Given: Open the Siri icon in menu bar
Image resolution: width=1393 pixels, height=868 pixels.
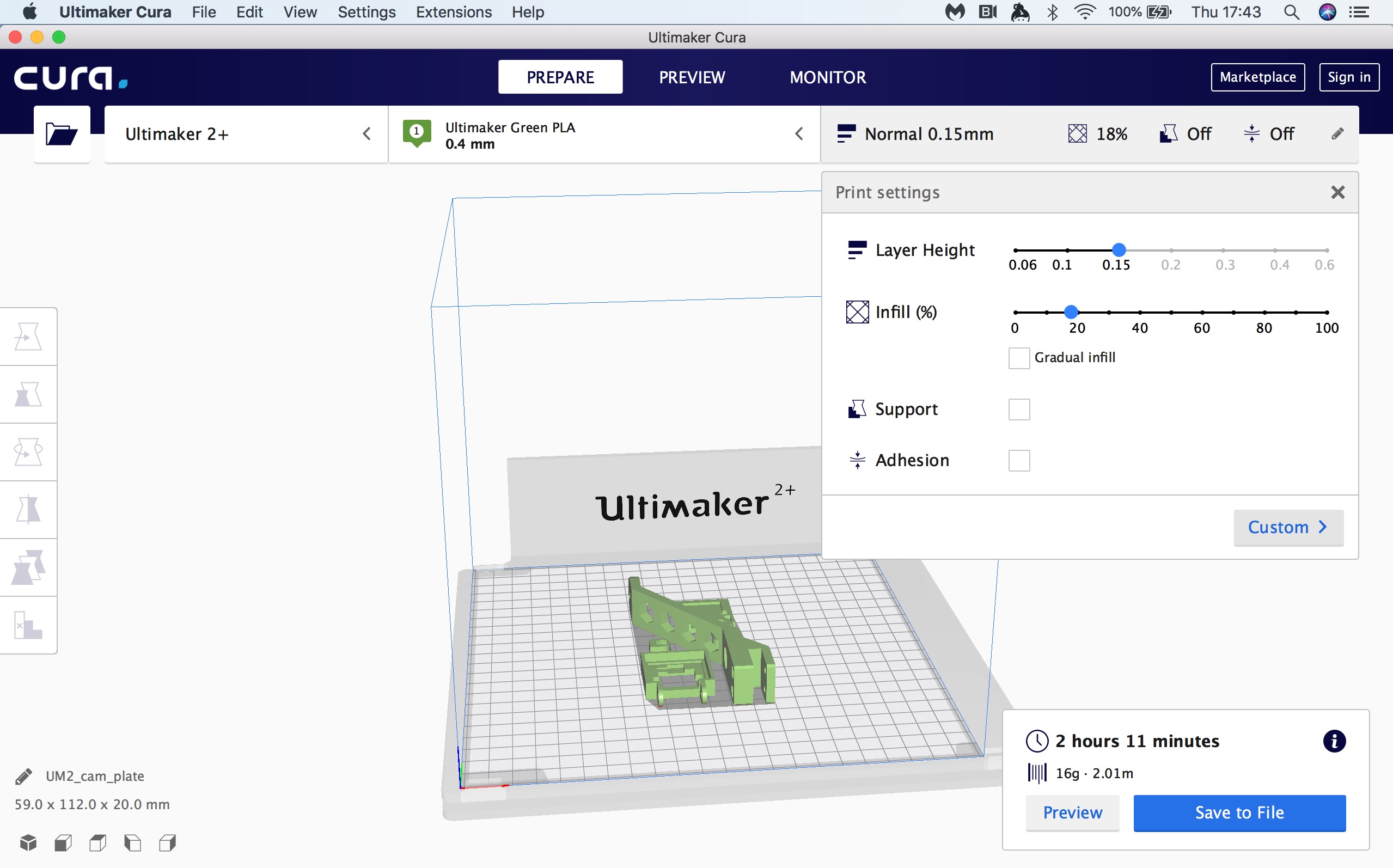Looking at the screenshot, I should pyautogui.click(x=1327, y=12).
